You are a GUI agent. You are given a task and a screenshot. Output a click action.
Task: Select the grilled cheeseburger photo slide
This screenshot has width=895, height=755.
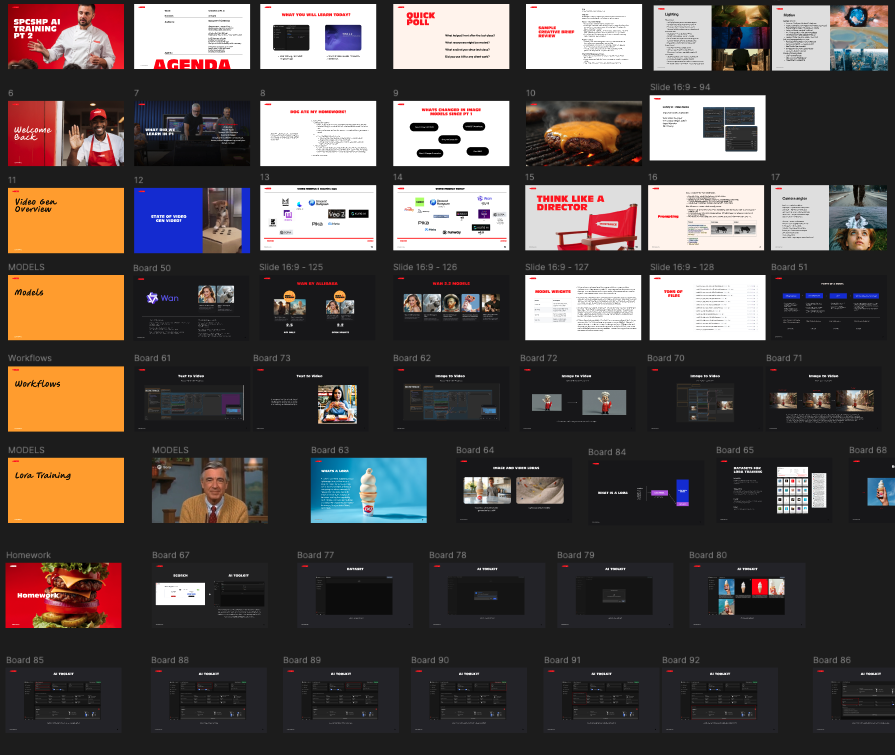[x=583, y=134]
